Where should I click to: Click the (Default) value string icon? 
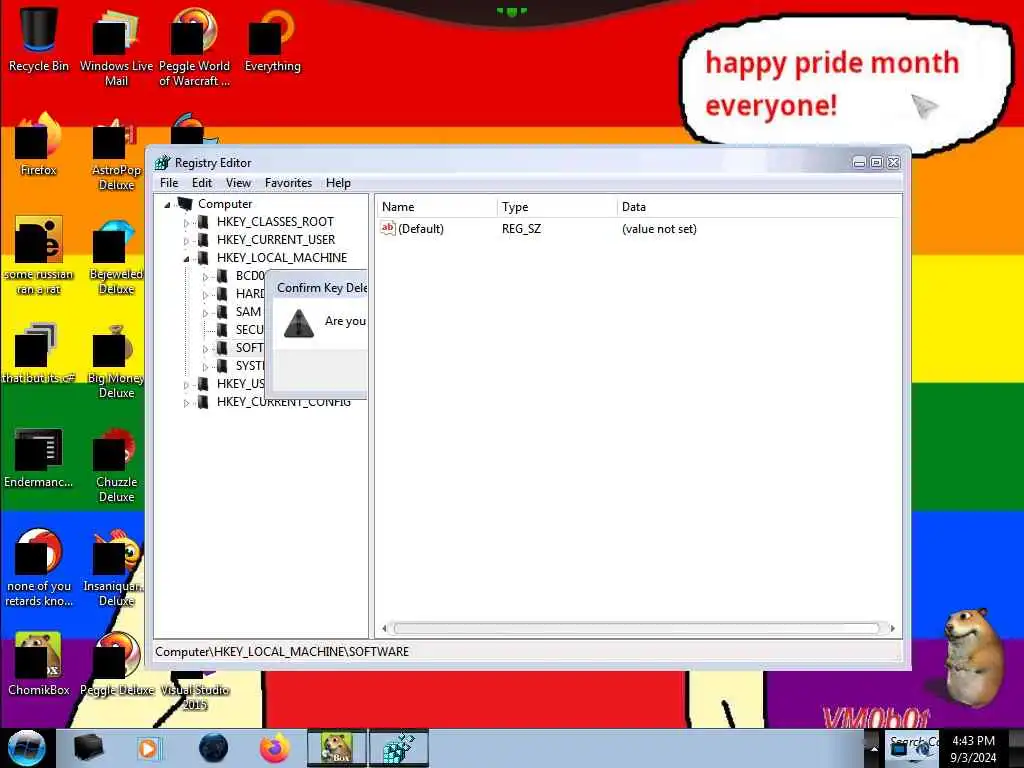(x=388, y=228)
